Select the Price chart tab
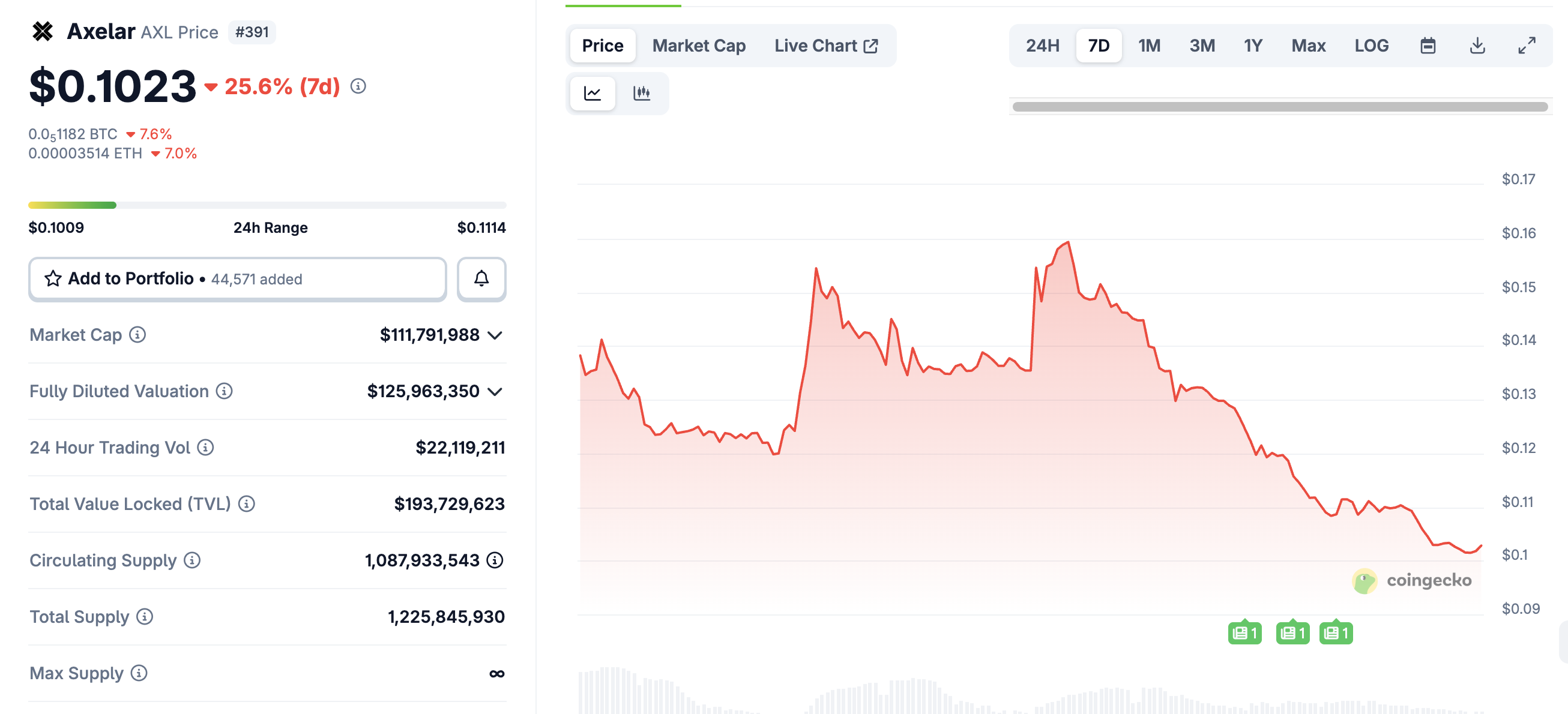The width and height of the screenshot is (1568, 714). click(602, 46)
